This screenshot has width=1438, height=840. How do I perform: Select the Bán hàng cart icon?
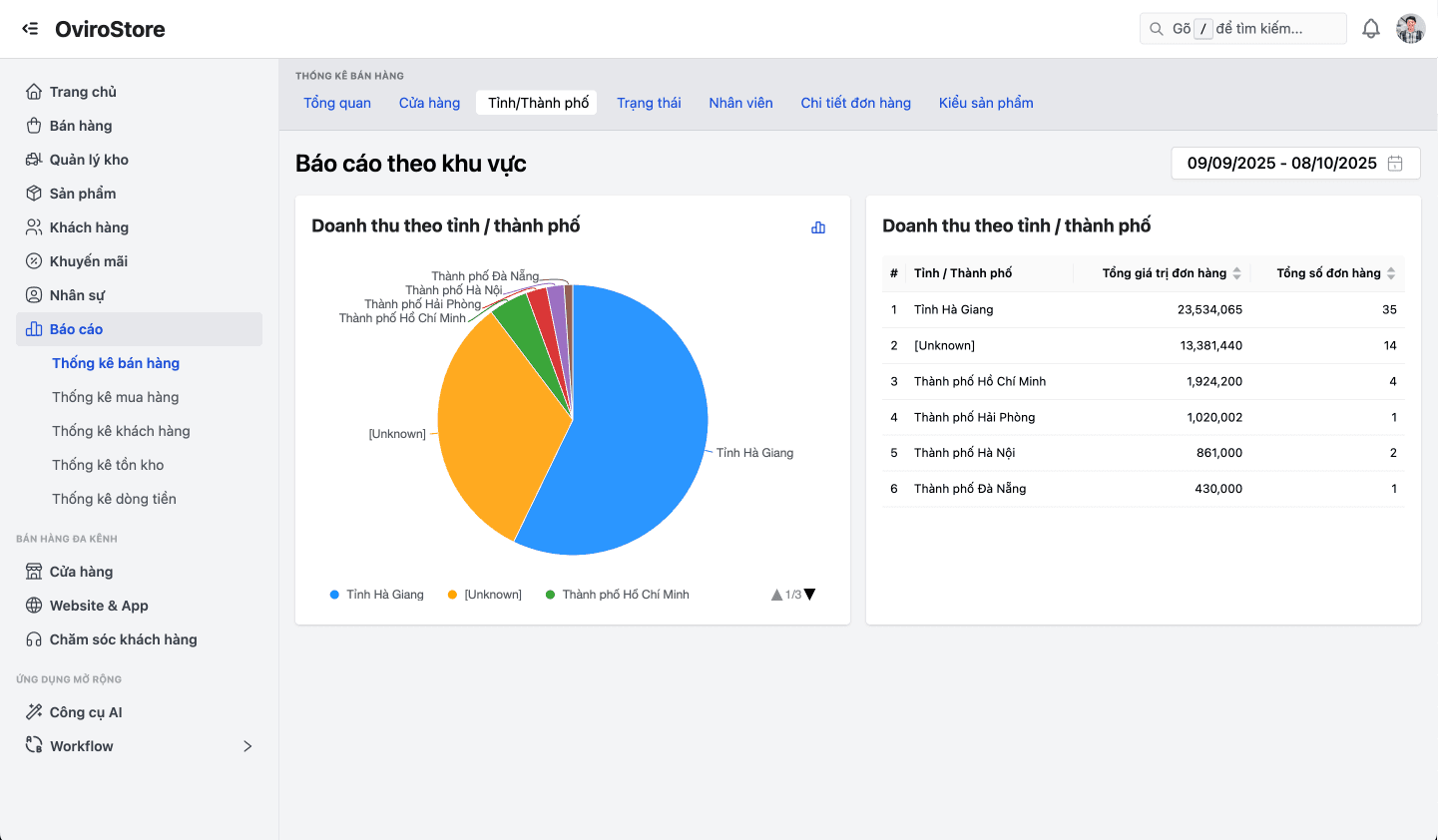coord(33,125)
